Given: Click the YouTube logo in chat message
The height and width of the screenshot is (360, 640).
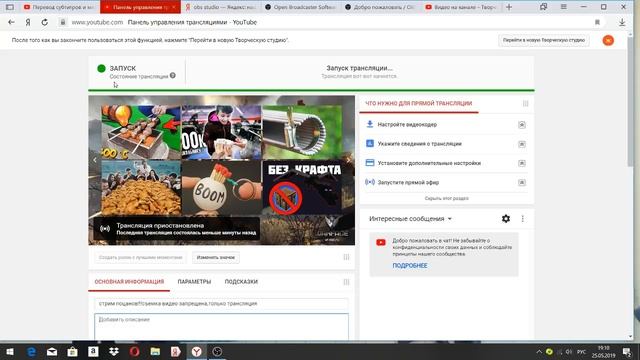Looking at the screenshot, I should (381, 242).
